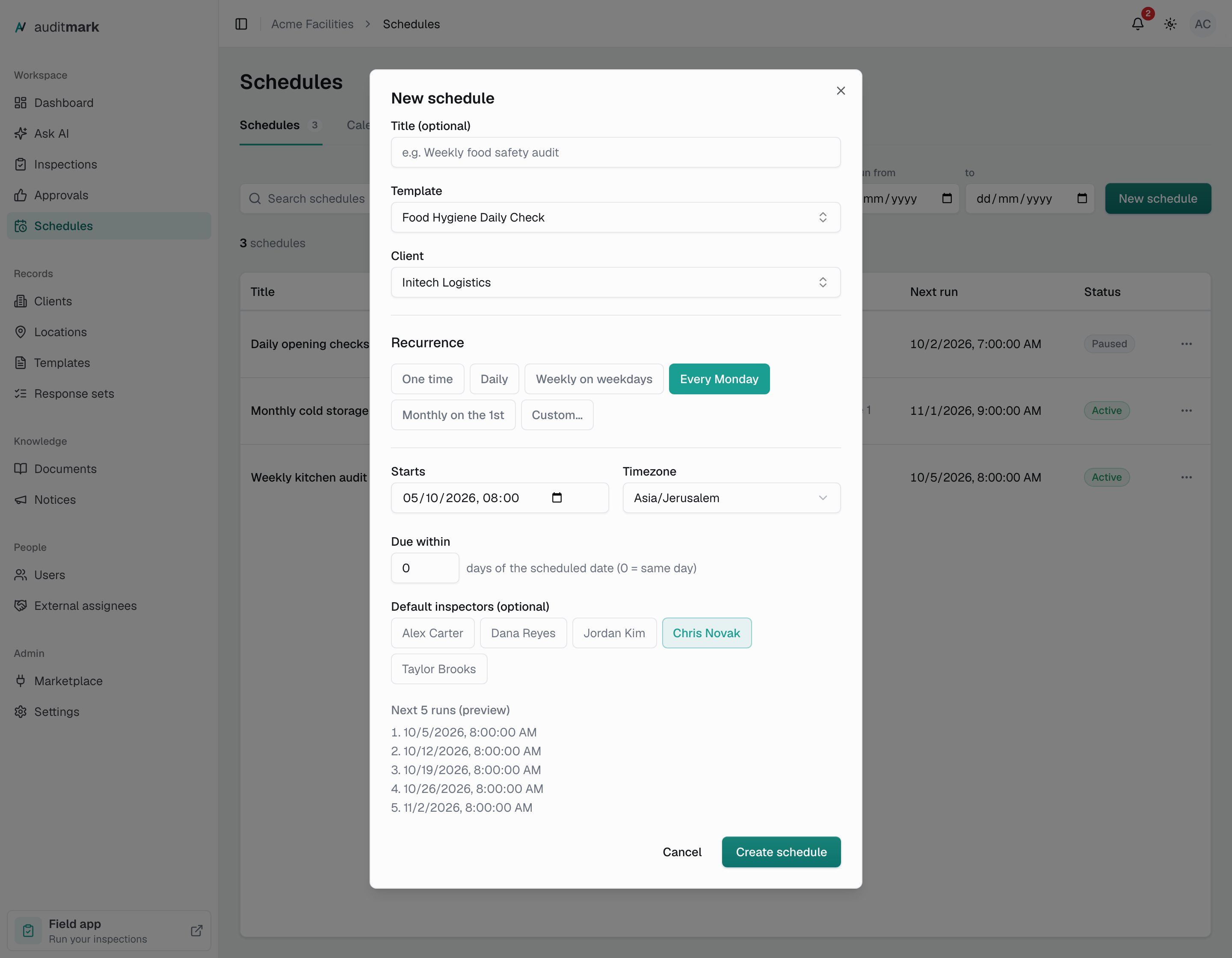This screenshot has height=958, width=1232.
Task: Click the New schedule button behind dialog
Action: coord(1158,198)
